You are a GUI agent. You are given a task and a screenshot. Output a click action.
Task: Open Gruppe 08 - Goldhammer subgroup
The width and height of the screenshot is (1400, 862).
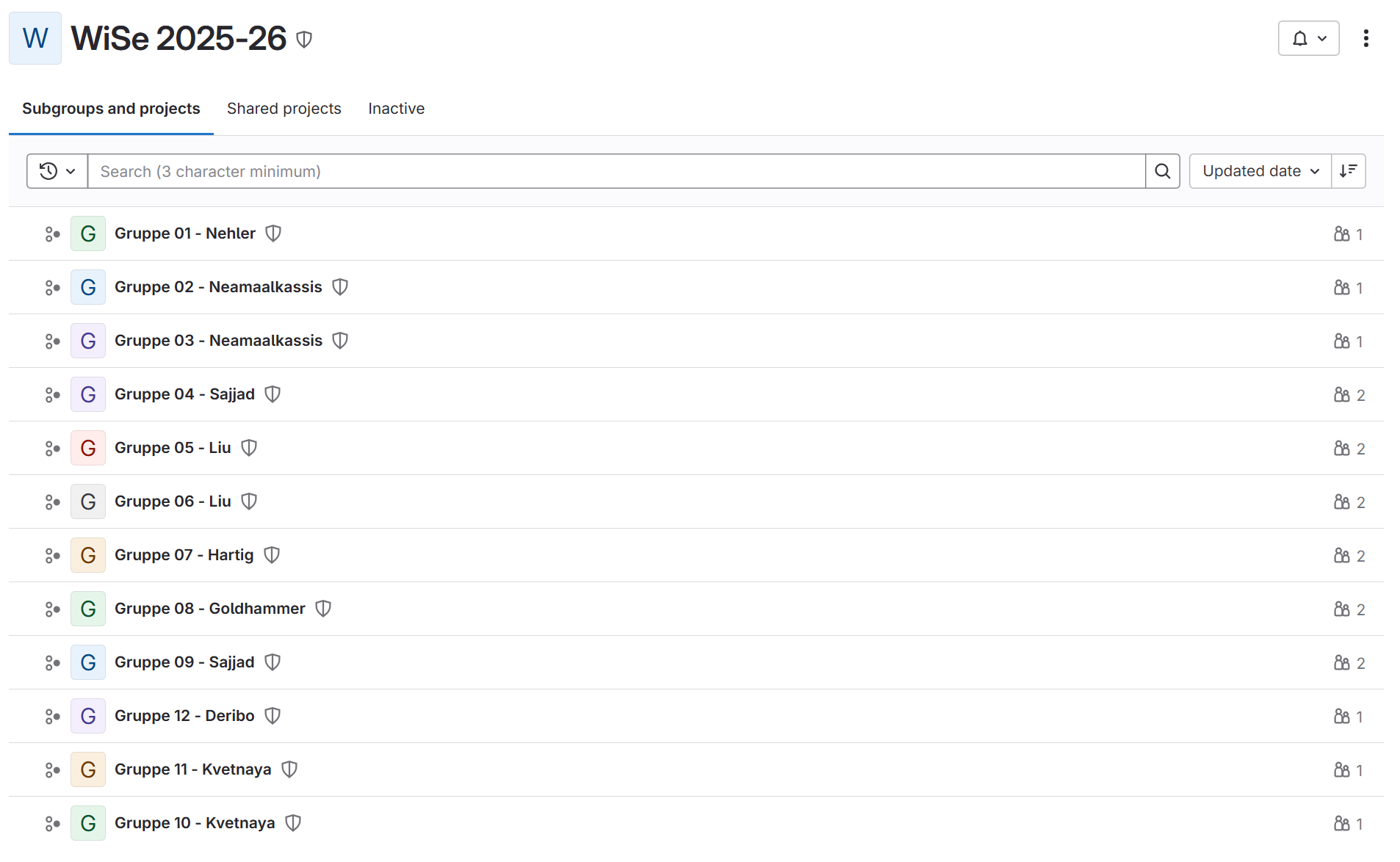pos(209,609)
